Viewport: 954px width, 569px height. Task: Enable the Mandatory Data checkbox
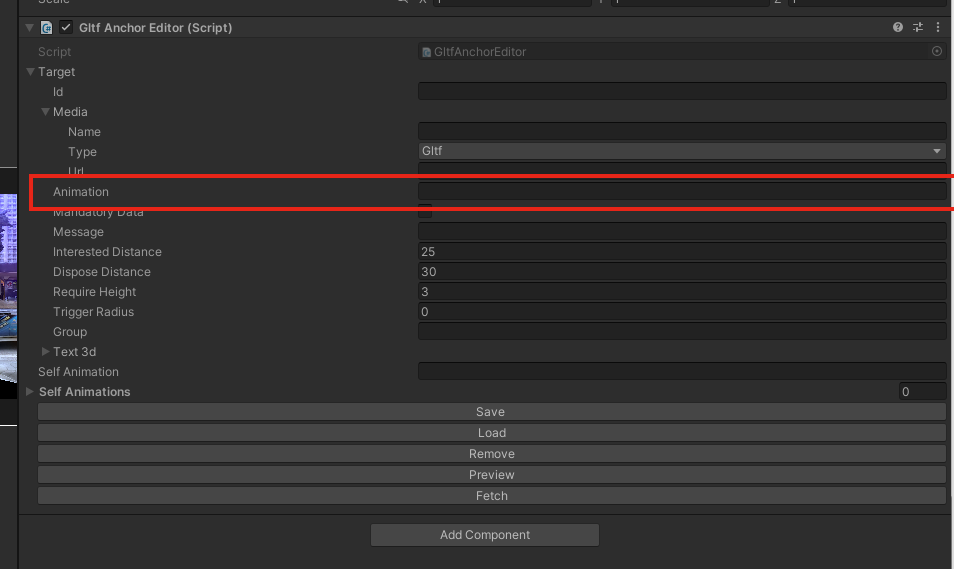pyautogui.click(x=425, y=211)
